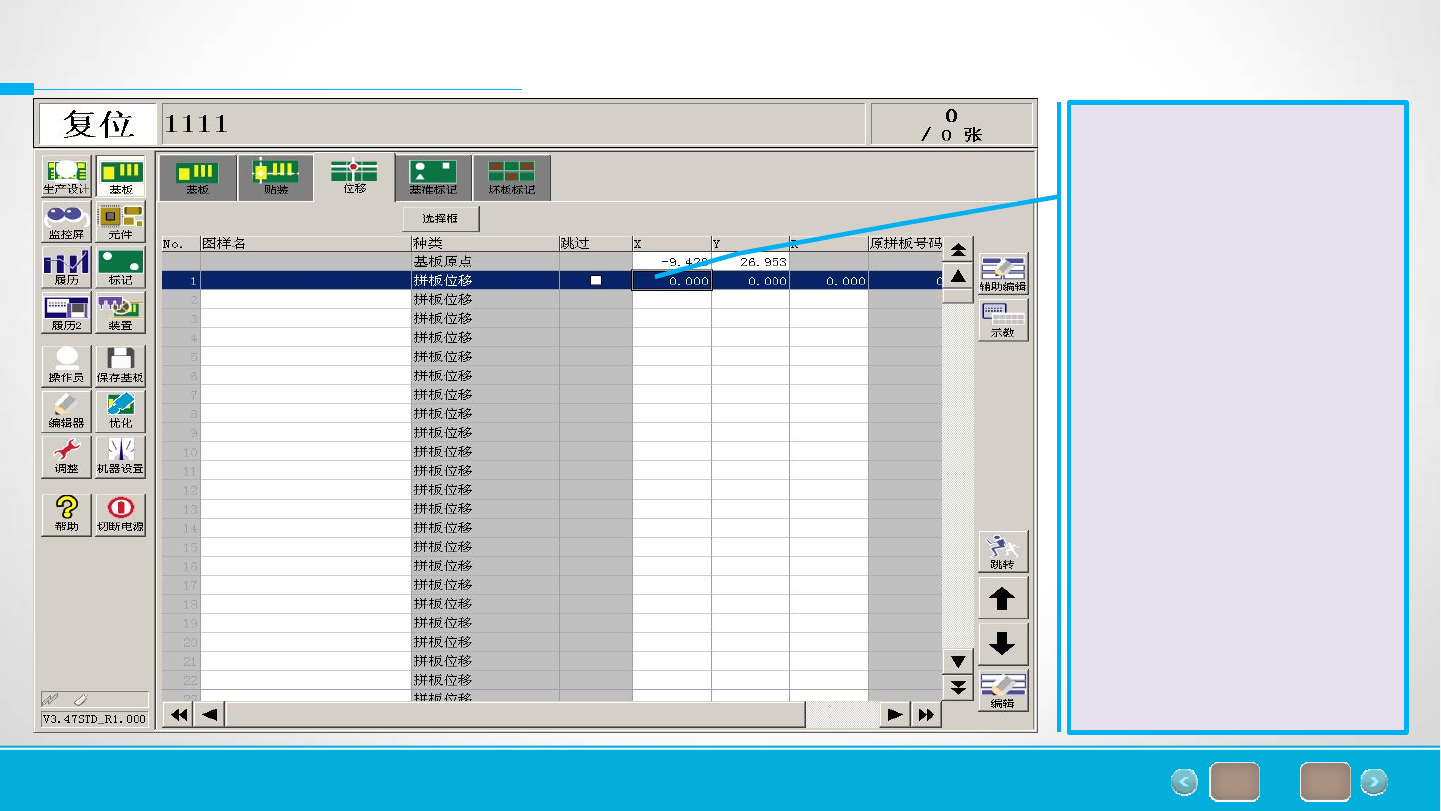
Task: Click the 跳过 column header
Action: tap(595, 243)
